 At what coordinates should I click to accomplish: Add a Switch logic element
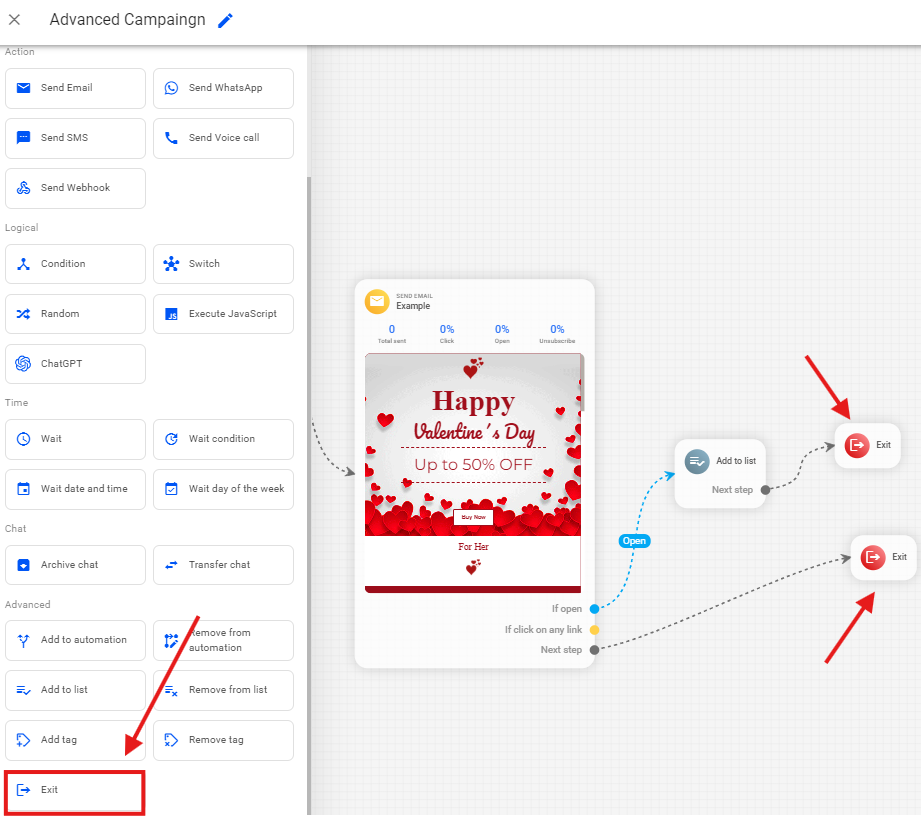coord(223,264)
